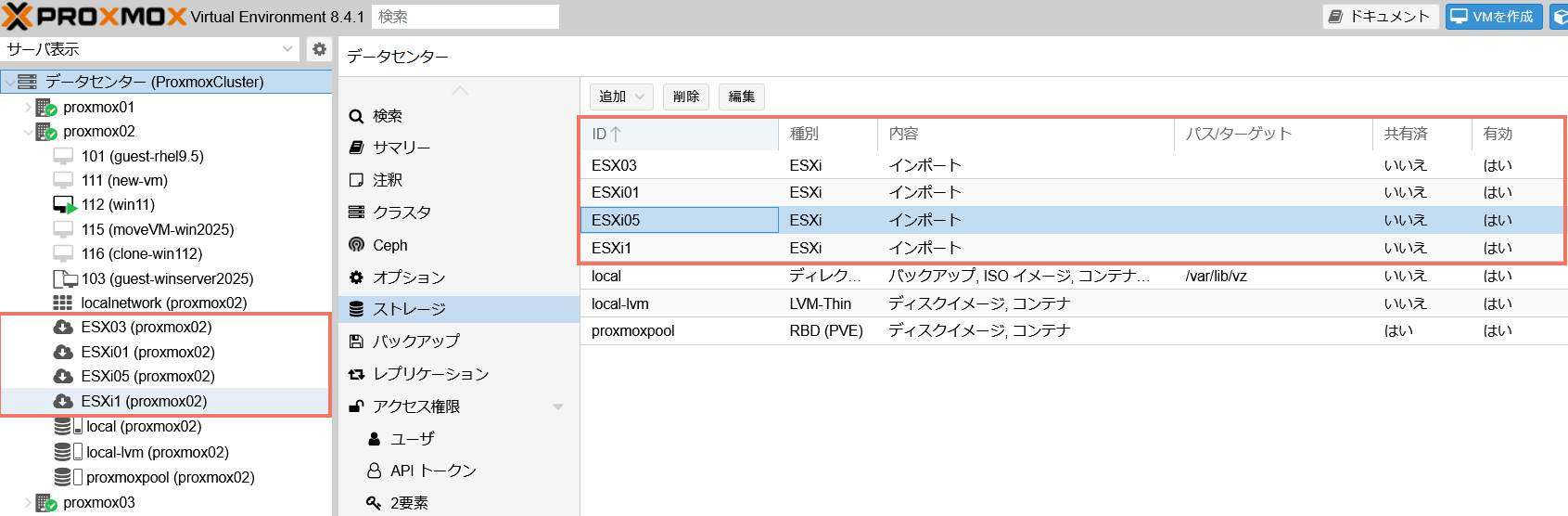This screenshot has width=1568, height=516.
Task: Click the 検索 search input field
Action: [465, 17]
